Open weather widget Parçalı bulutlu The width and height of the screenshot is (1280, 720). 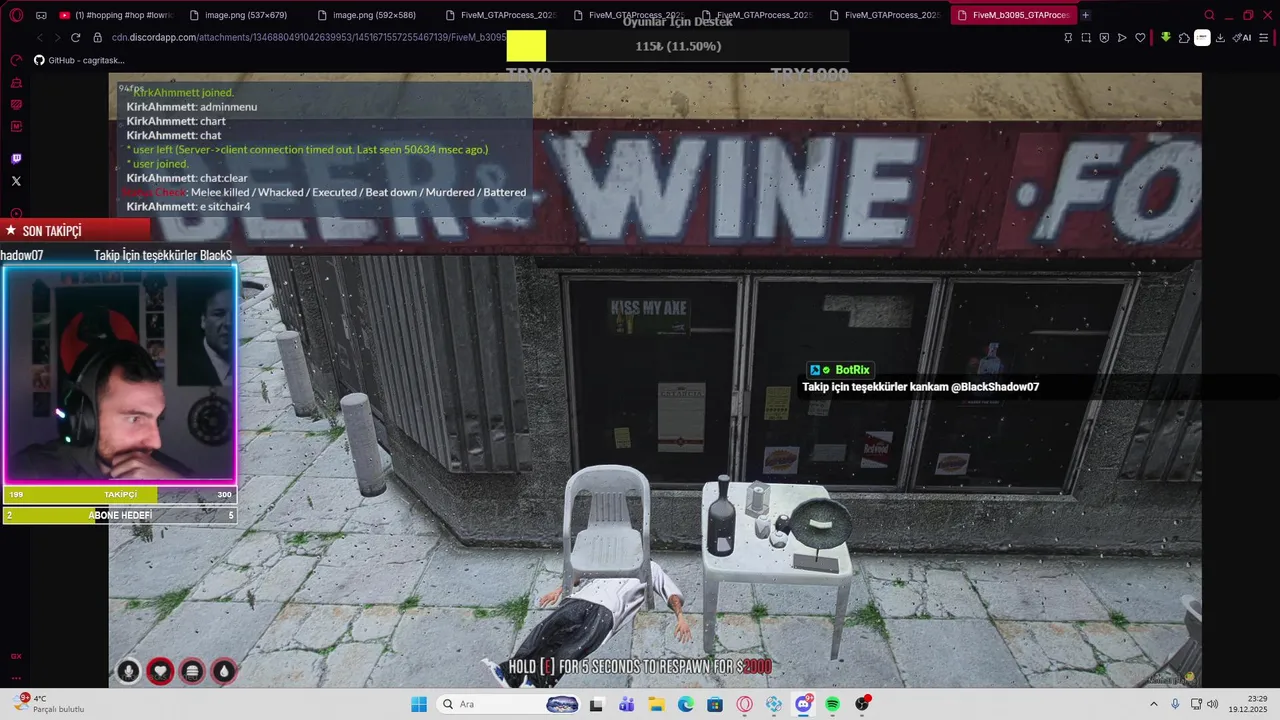48,704
